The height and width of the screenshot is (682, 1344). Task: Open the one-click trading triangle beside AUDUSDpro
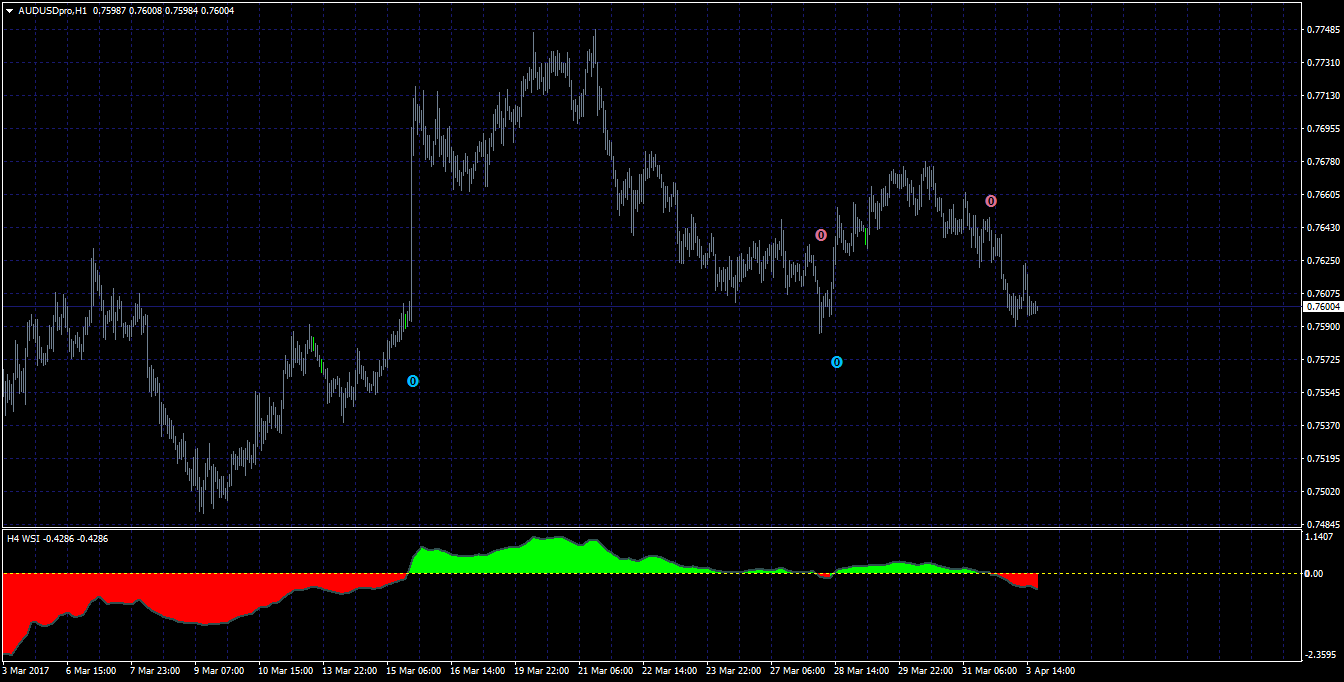click(8, 10)
